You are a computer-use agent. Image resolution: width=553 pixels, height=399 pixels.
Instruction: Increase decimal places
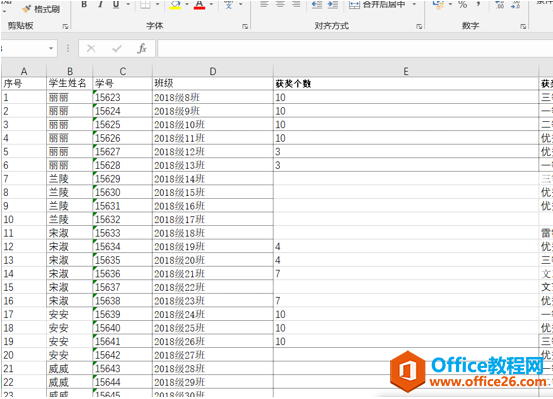tap(500, 4)
